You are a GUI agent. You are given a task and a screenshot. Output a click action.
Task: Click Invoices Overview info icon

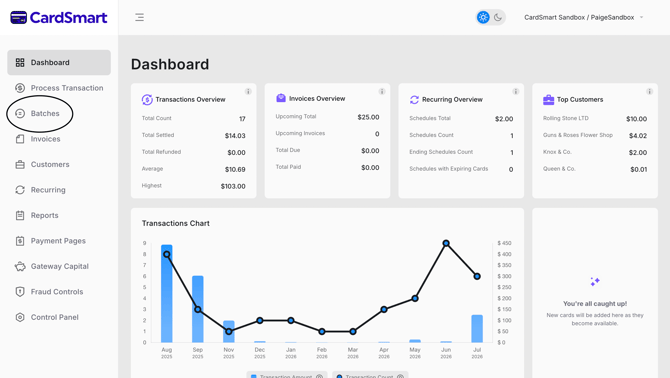[x=382, y=91]
